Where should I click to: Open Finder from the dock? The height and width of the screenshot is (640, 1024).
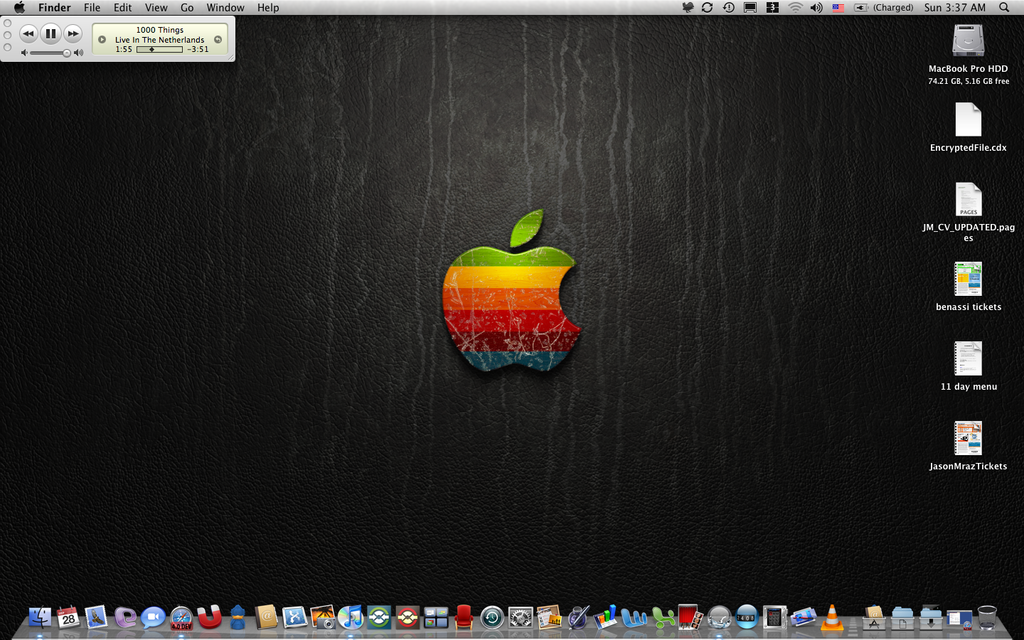click(x=40, y=617)
